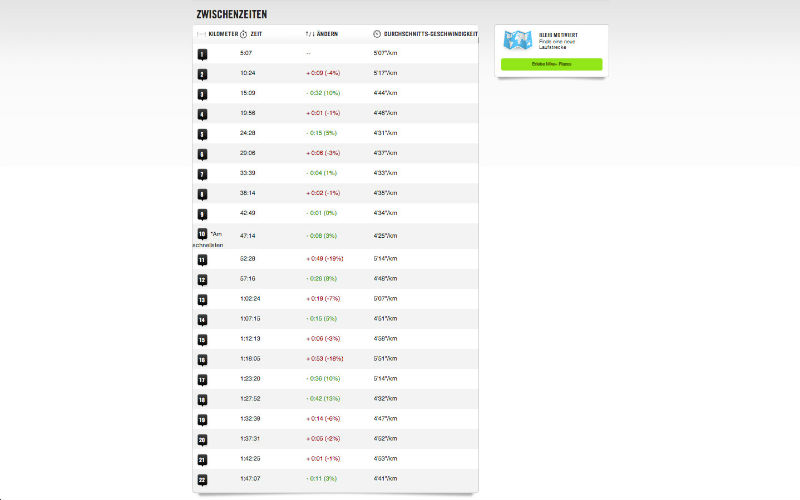Click the kilometer 15 marker icon

pyautogui.click(x=202, y=340)
